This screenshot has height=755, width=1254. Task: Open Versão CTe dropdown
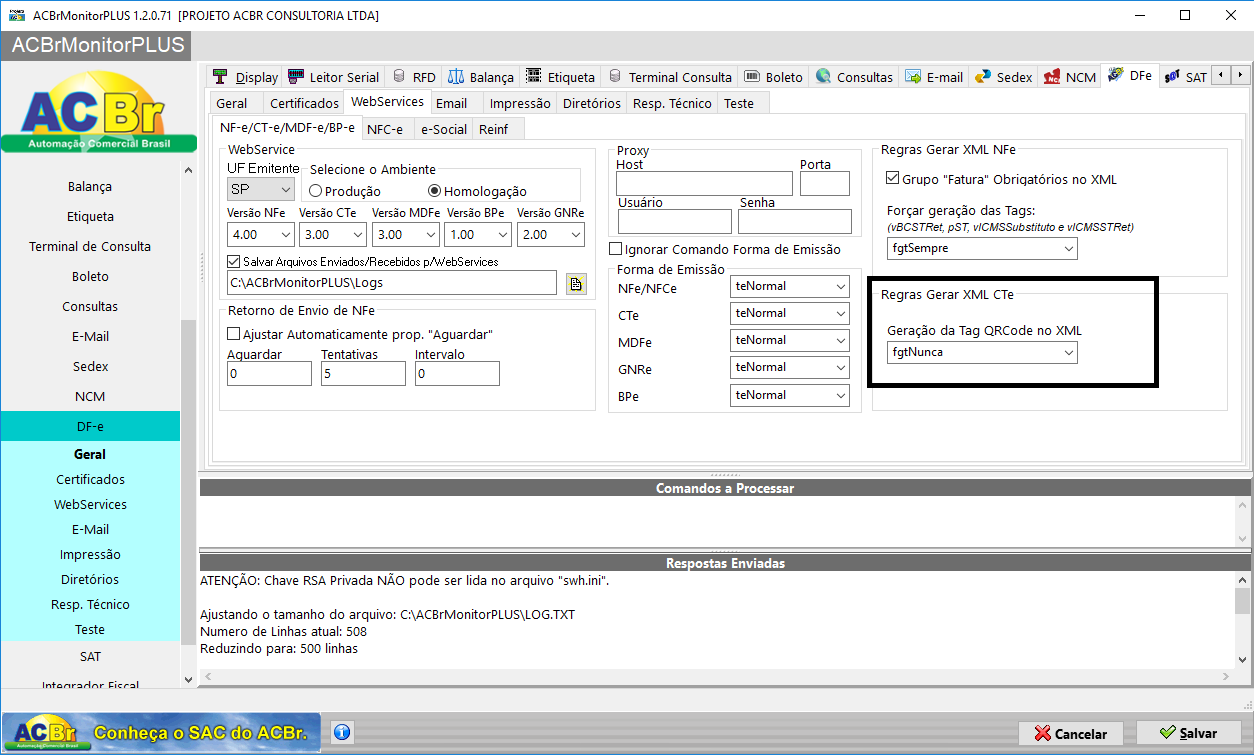point(333,234)
